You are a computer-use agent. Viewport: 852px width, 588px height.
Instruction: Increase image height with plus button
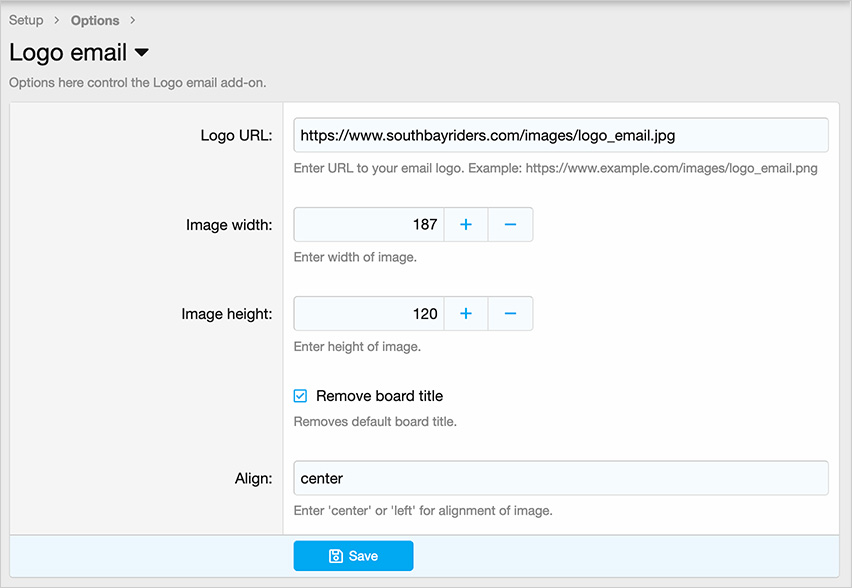465,314
